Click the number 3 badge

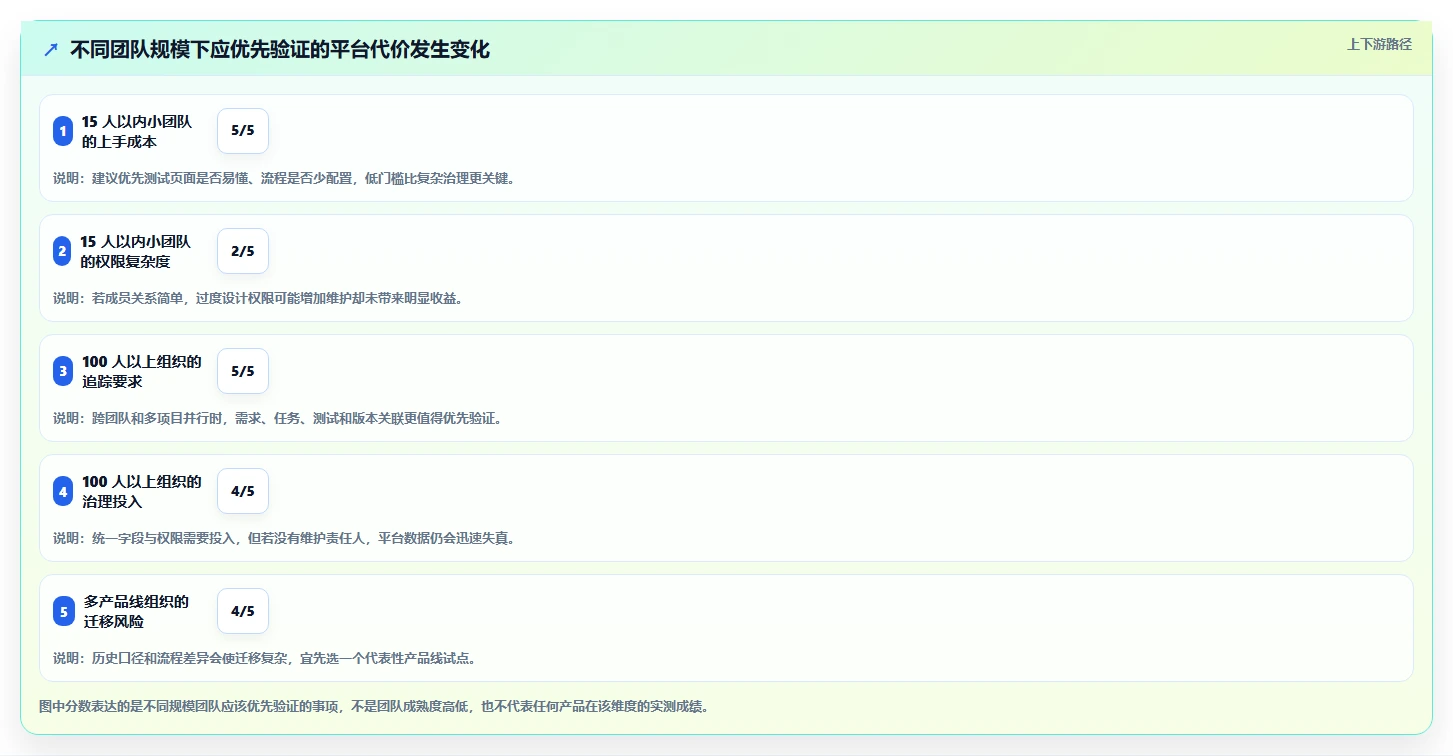click(x=63, y=371)
